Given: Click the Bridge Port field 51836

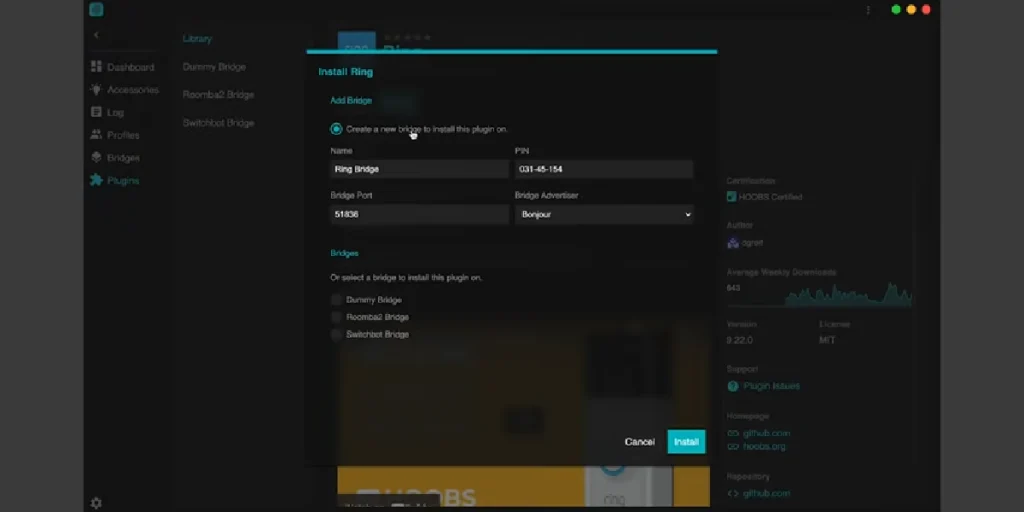Looking at the screenshot, I should [419, 214].
